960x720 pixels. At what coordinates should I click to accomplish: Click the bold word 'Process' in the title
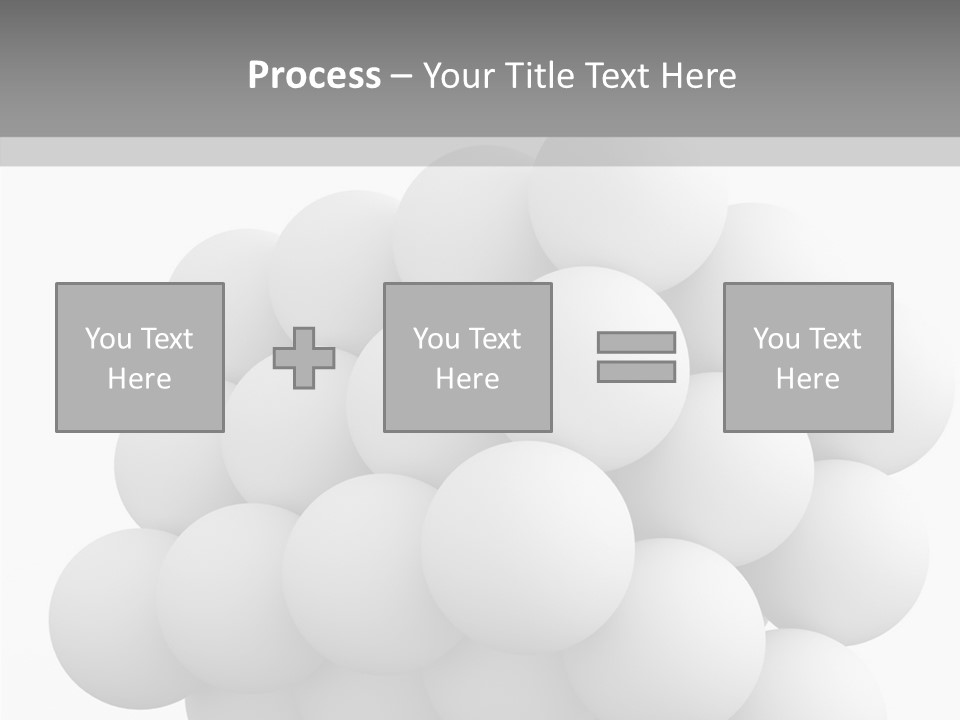click(x=314, y=75)
